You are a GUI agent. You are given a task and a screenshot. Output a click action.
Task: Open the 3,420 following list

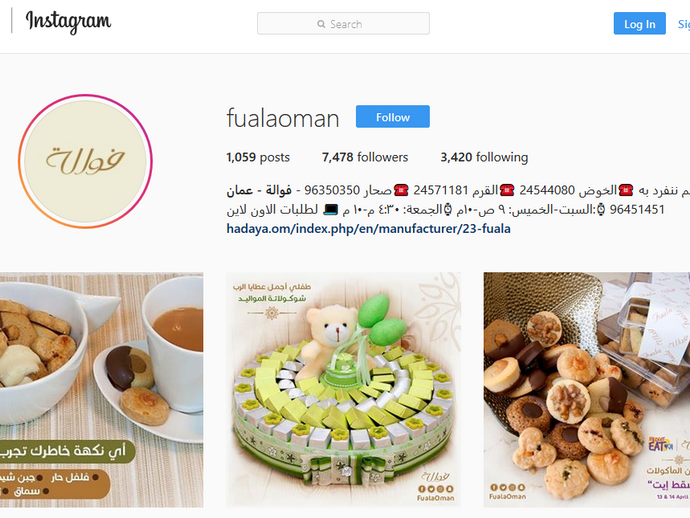[484, 157]
